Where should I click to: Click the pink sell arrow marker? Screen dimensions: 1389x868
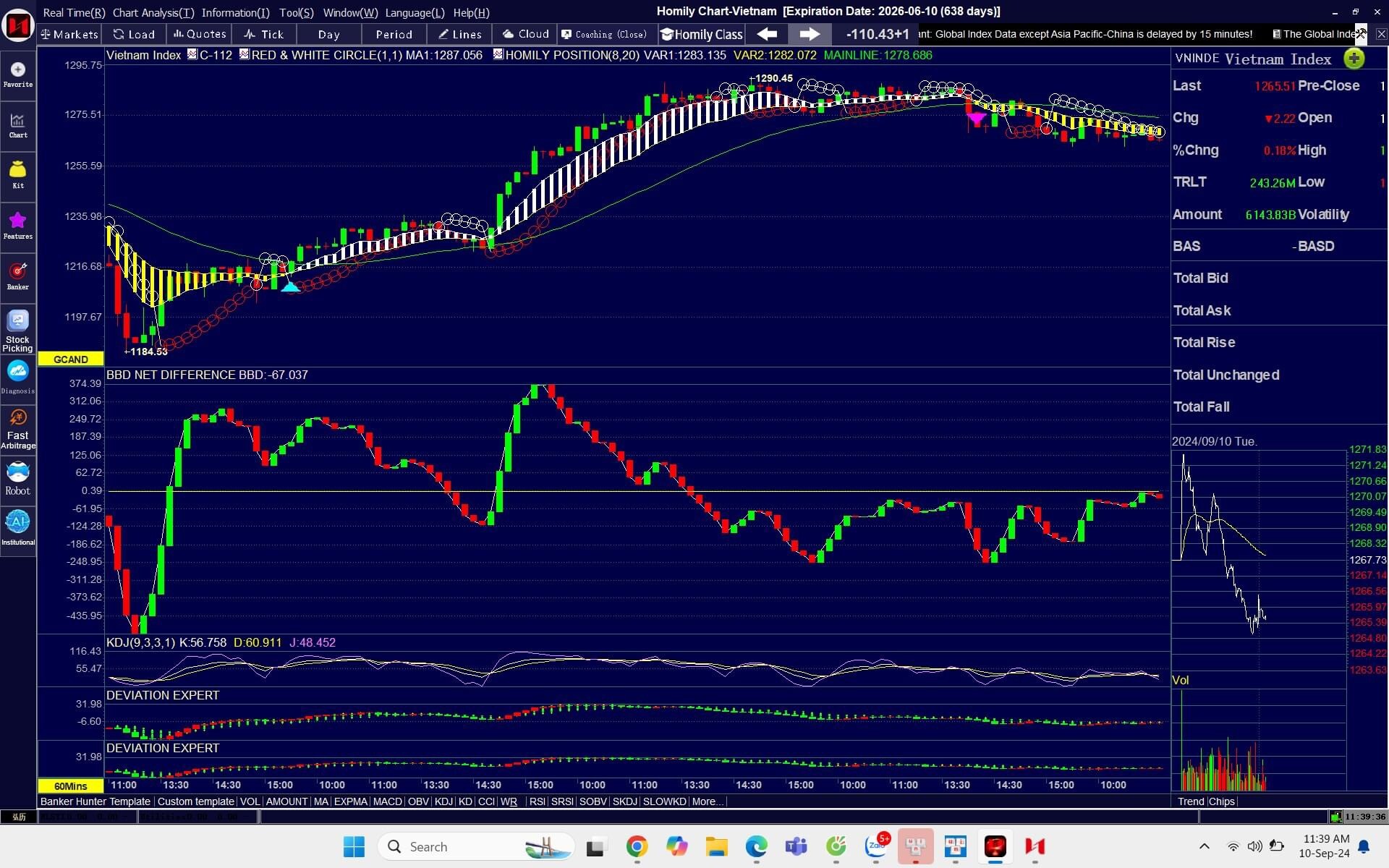point(976,118)
